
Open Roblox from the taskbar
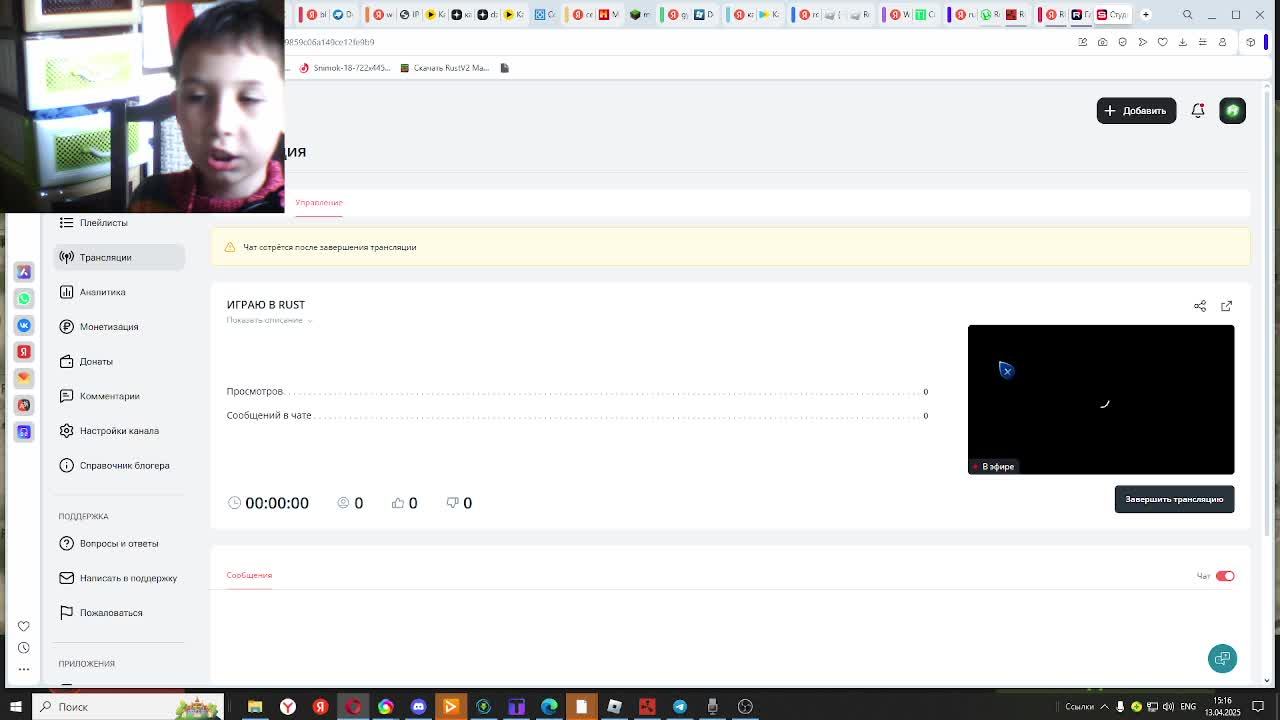pyautogui.click(x=614, y=707)
